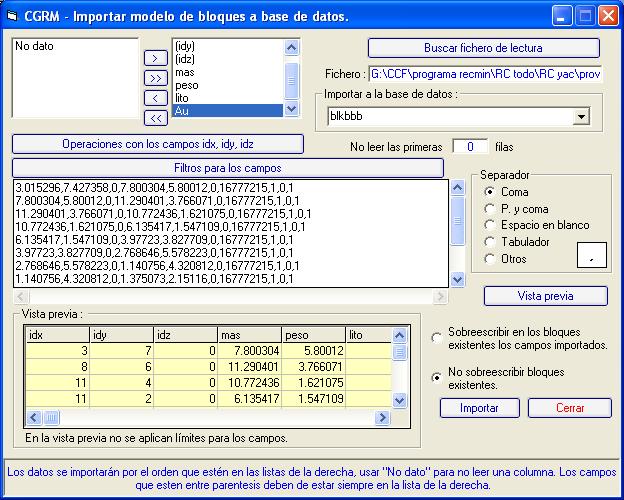Screen dimensions: 624x500
Task: Click raw data line starting 2.768646
Action: [x=157, y=266]
